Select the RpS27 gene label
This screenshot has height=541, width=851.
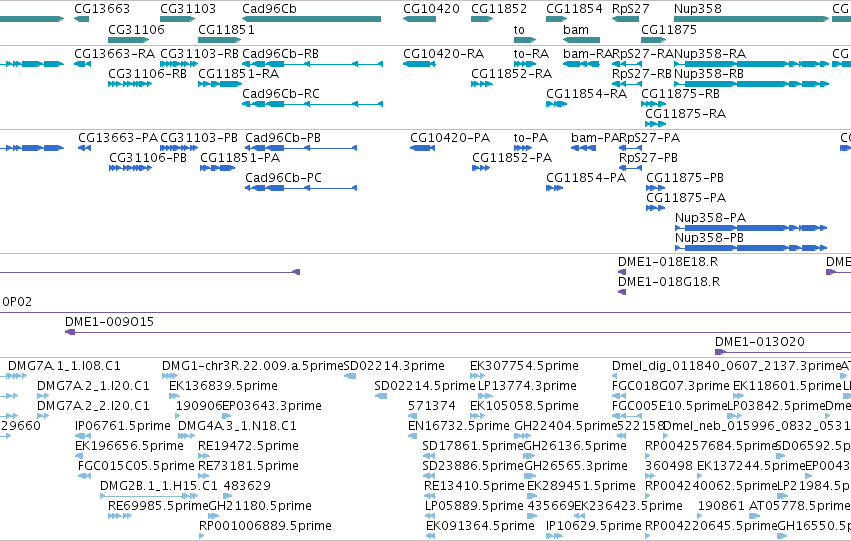tap(630, 9)
